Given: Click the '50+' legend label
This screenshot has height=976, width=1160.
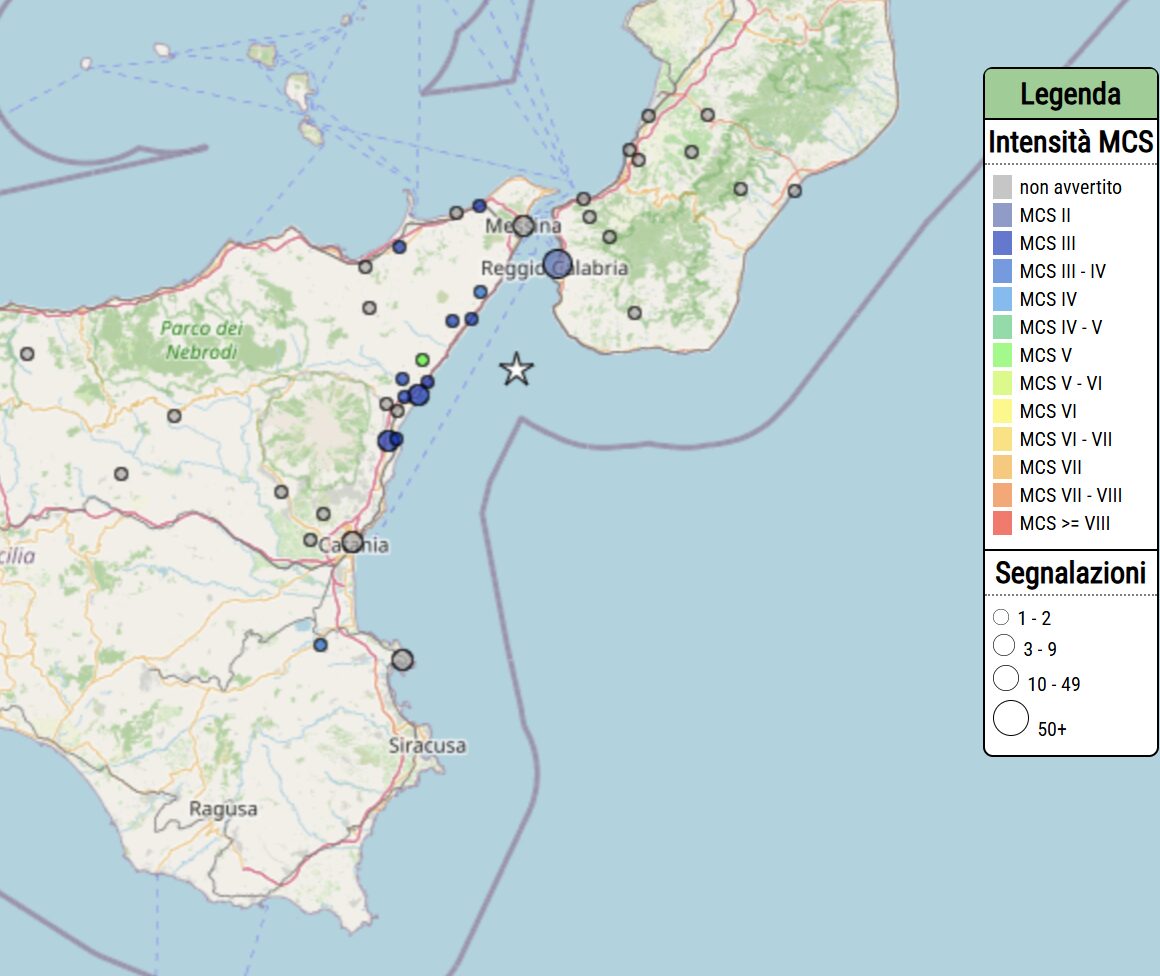Looking at the screenshot, I should coord(1052,729).
